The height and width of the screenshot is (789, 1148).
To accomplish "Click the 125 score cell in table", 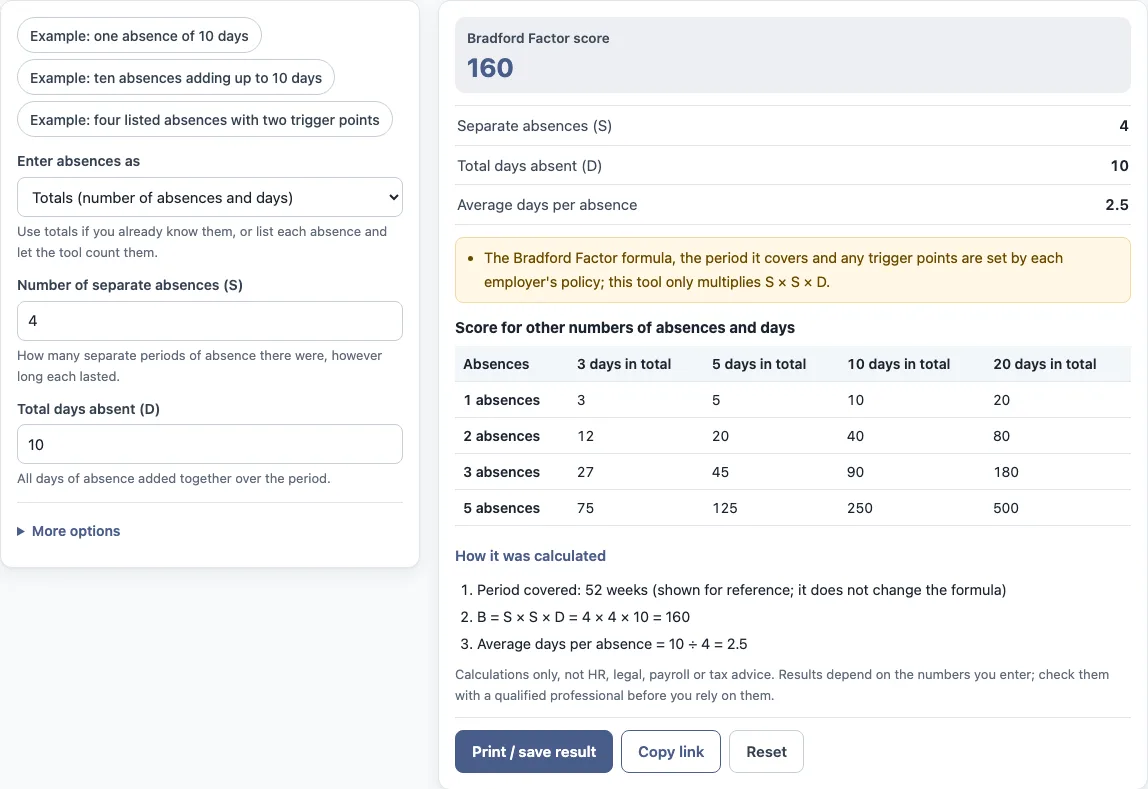I will click(x=725, y=508).
